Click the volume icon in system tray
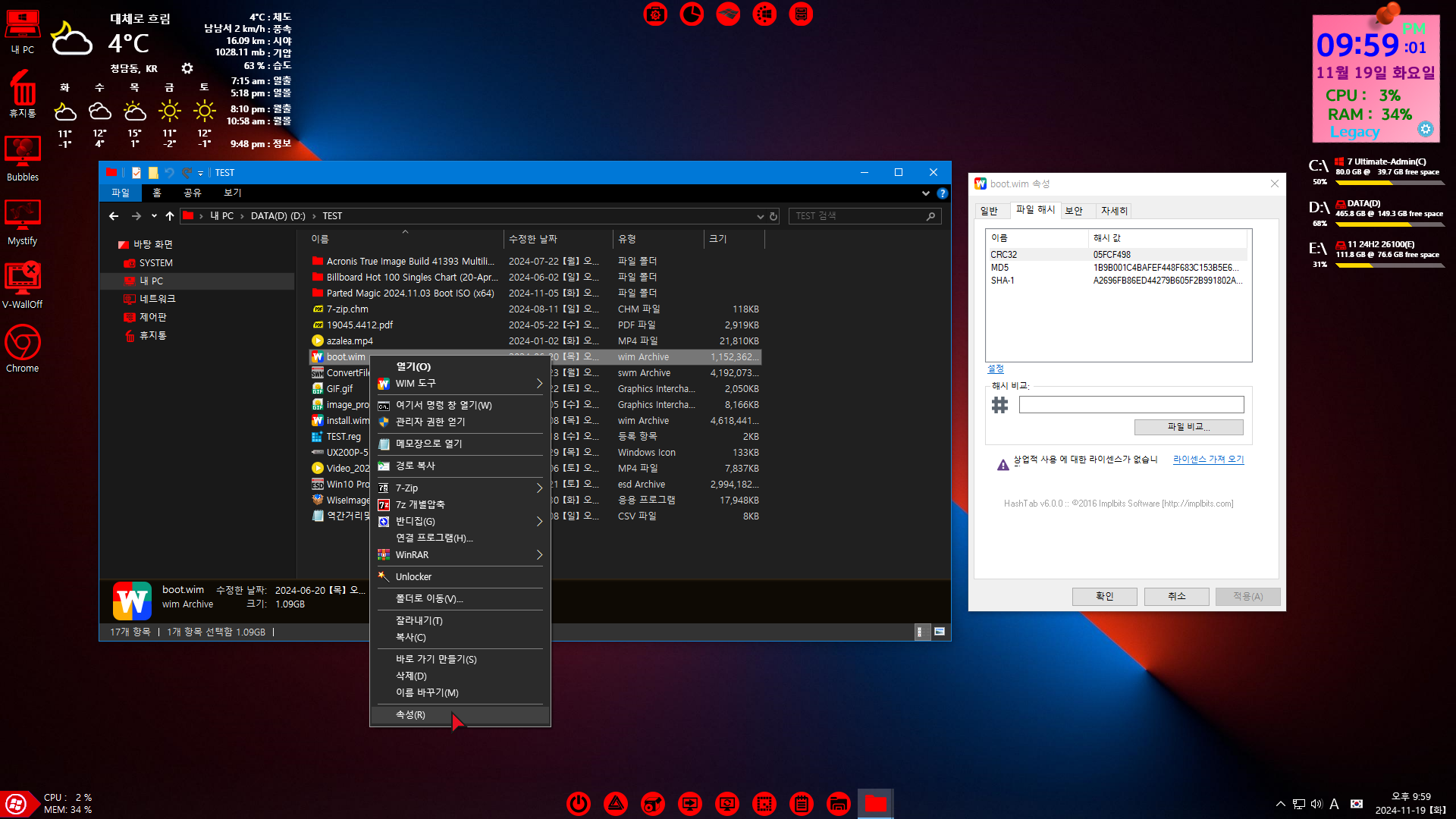Image resolution: width=1456 pixels, height=819 pixels. [1316, 804]
